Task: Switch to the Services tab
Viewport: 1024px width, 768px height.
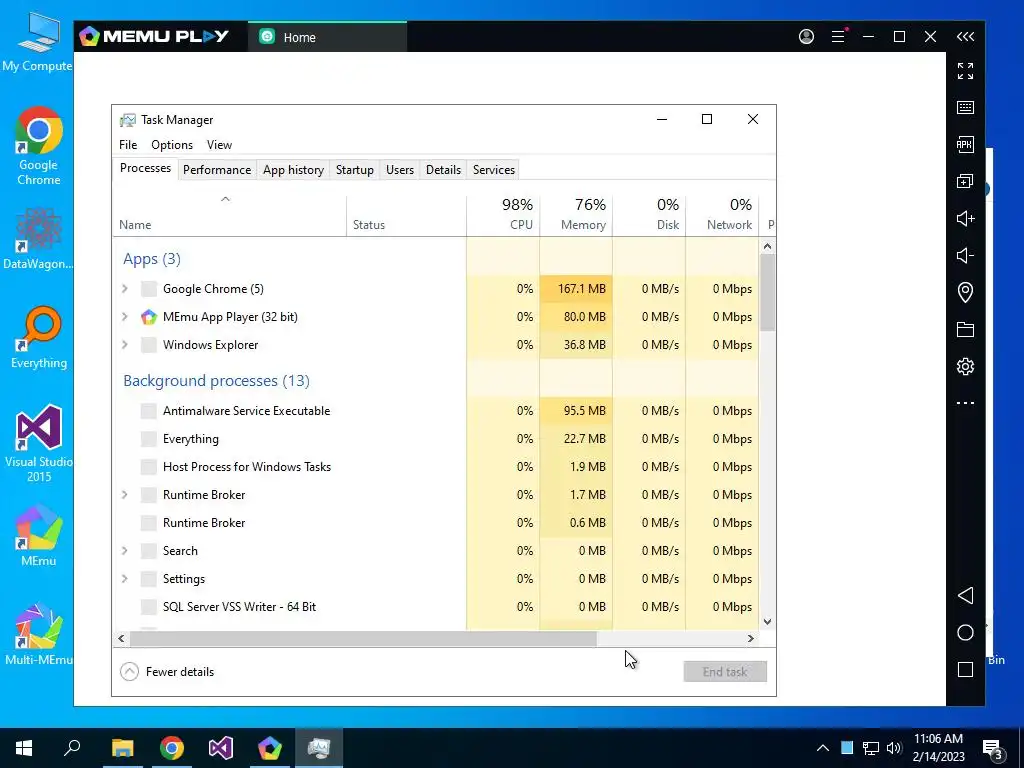Action: [x=494, y=170]
